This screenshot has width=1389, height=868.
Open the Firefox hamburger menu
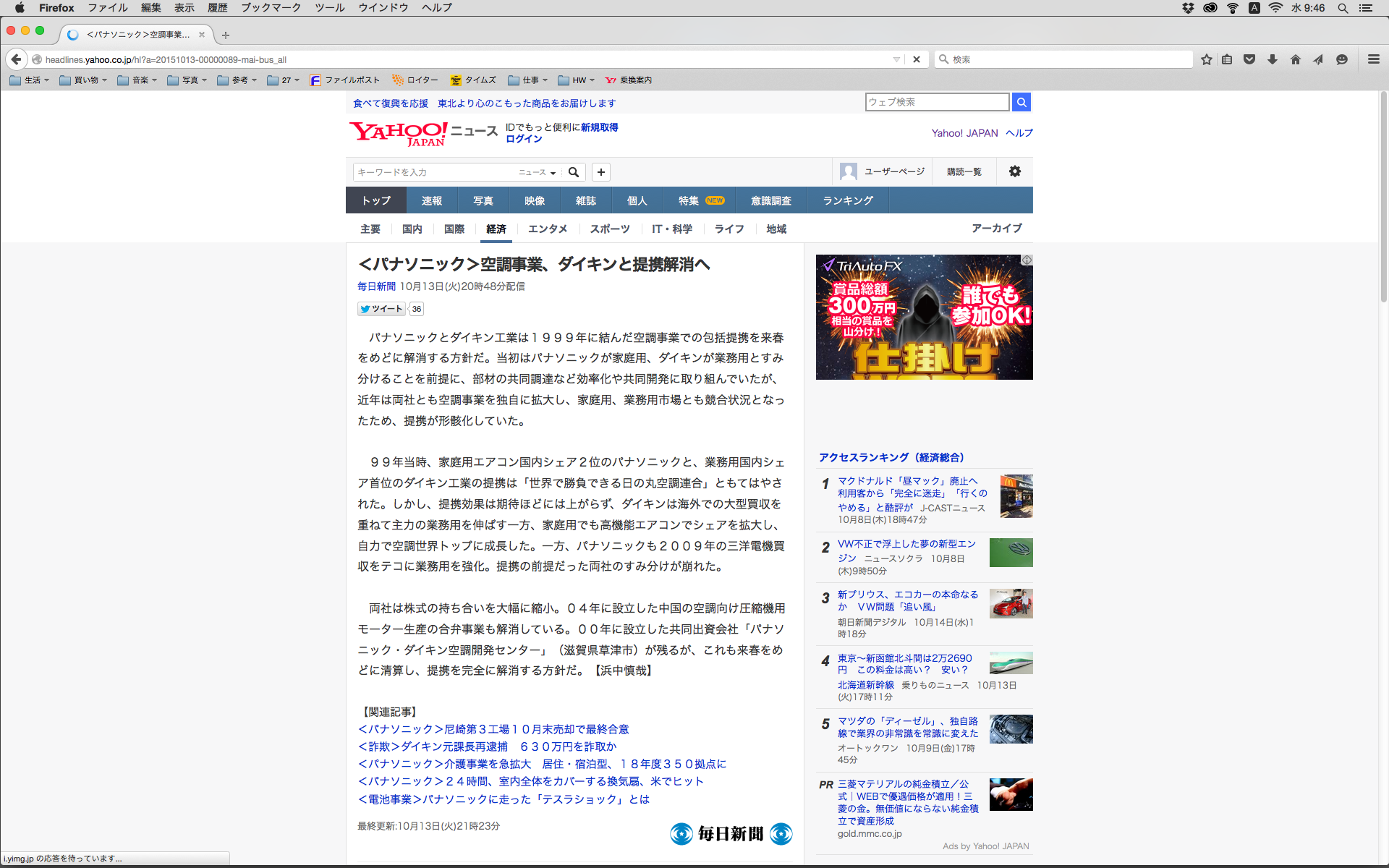click(1373, 59)
